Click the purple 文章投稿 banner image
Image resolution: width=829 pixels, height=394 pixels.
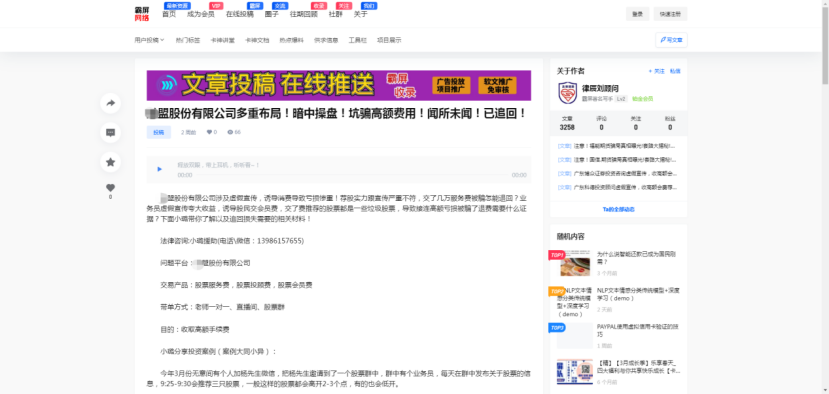[x=338, y=85]
